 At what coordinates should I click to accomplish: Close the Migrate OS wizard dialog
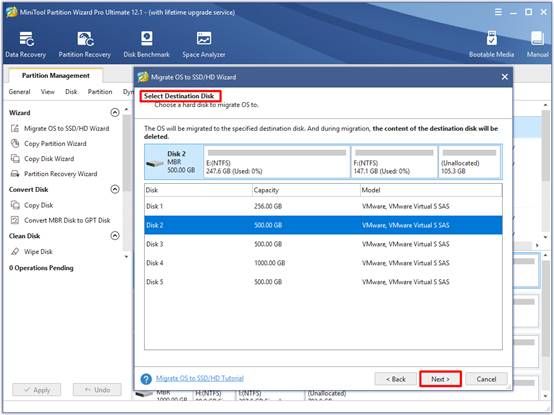pyautogui.click(x=505, y=77)
